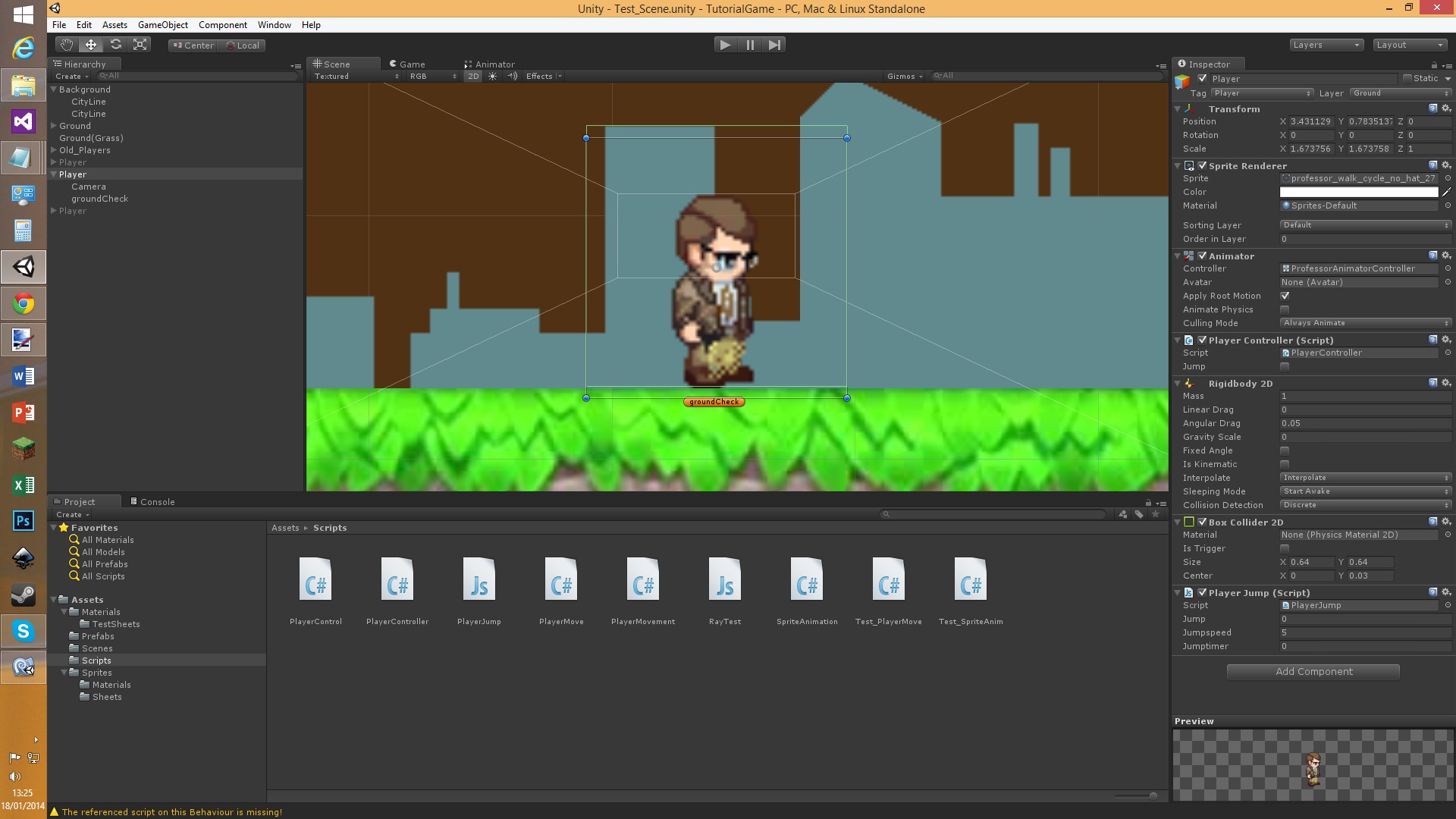1456x819 pixels.
Task: Start Play mode with Play button
Action: 726,45
